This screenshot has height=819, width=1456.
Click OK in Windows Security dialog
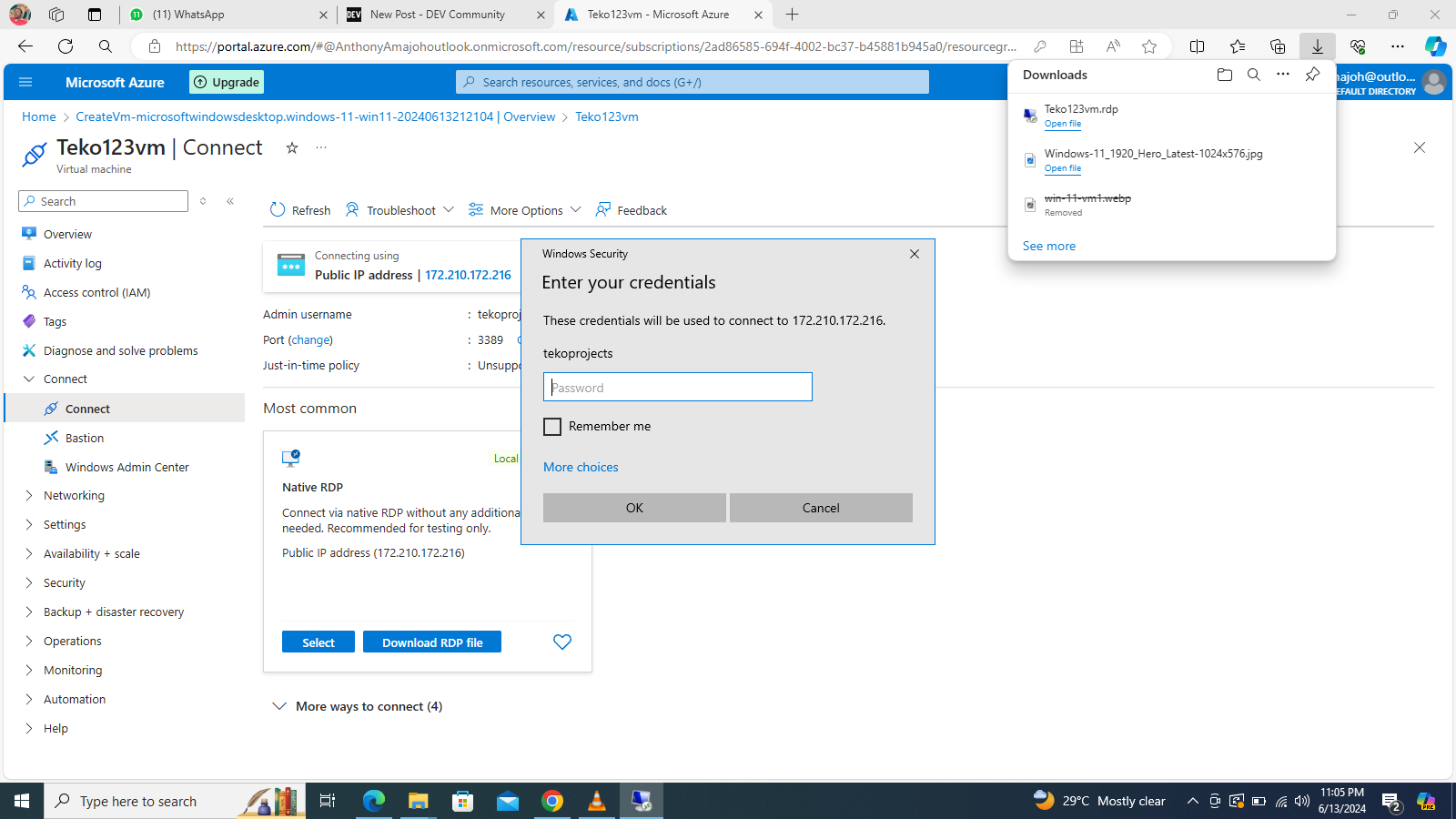[x=634, y=508]
